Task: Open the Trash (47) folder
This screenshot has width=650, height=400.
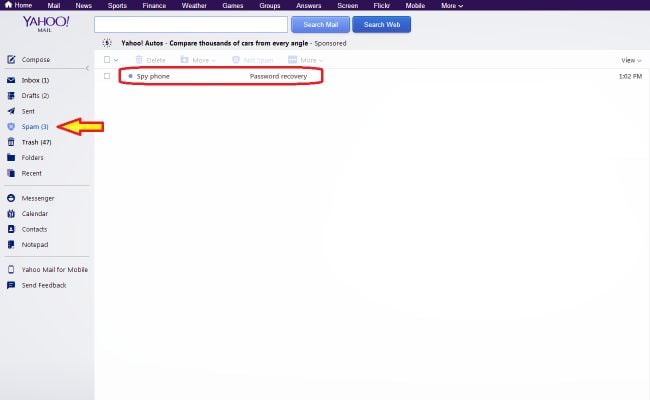Action: (36, 142)
